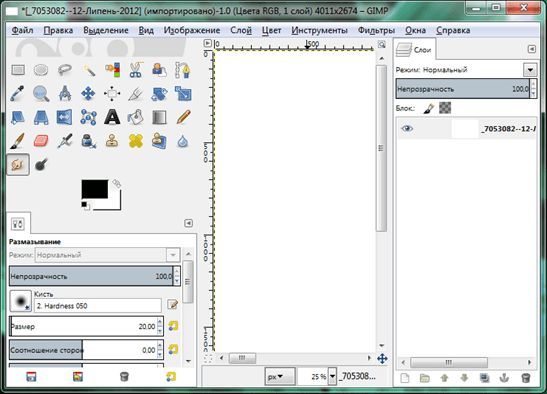This screenshot has width=547, height=394.
Task: Select the Perspective tool
Action: click(x=41, y=117)
